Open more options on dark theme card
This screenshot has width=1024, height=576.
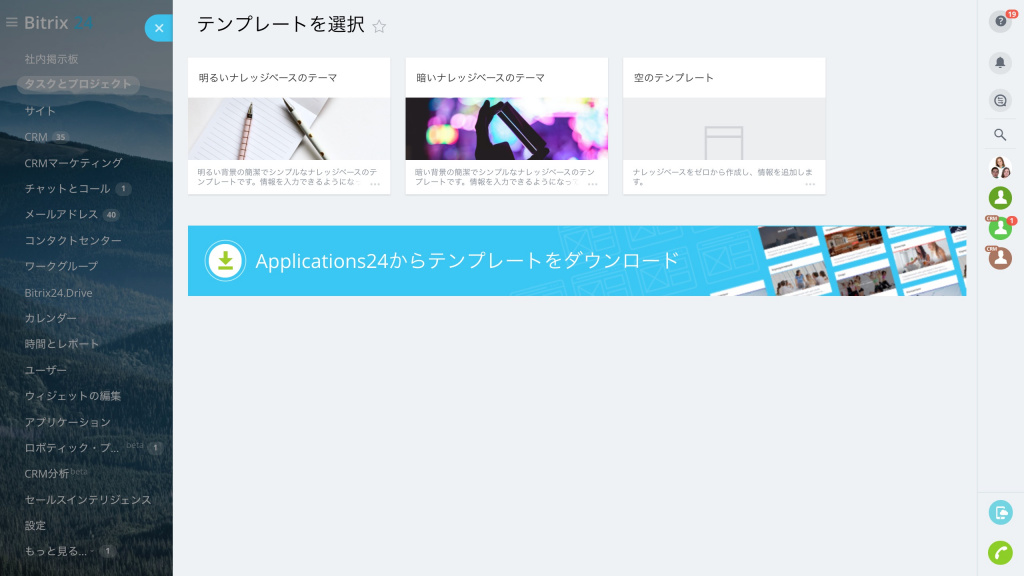point(592,184)
